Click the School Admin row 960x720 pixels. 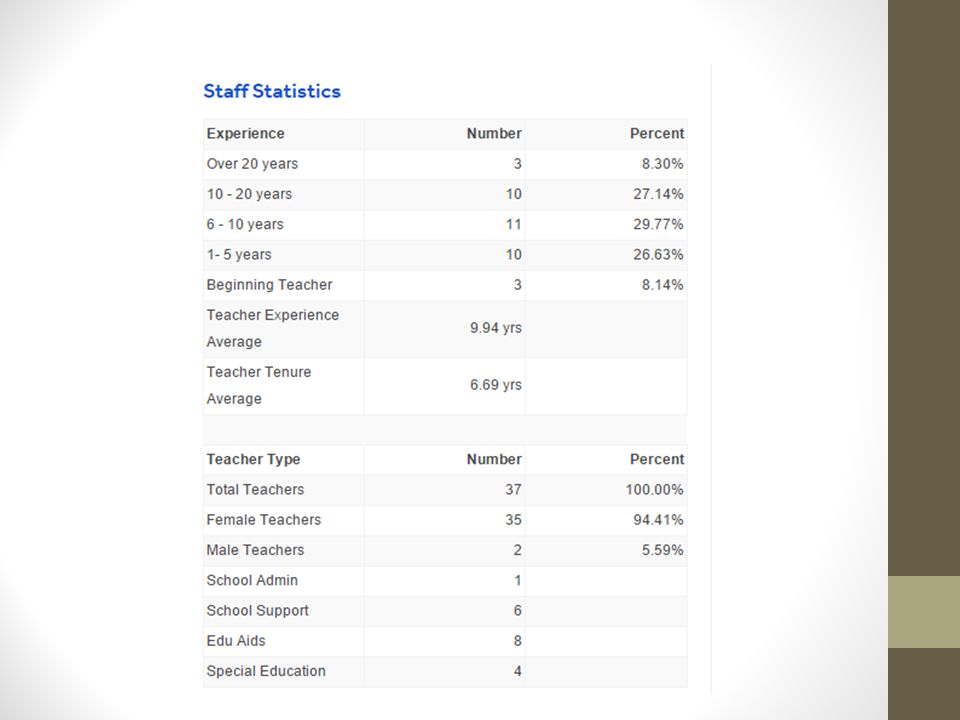point(445,580)
